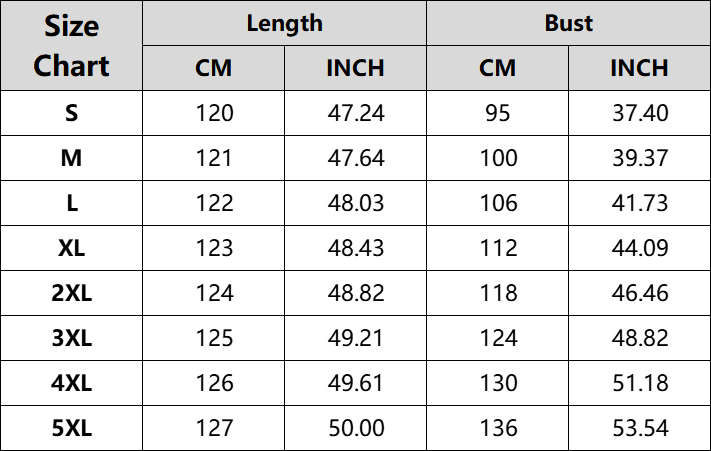
Task: Click the 4XL size row label
Action: pyautogui.click(x=72, y=383)
